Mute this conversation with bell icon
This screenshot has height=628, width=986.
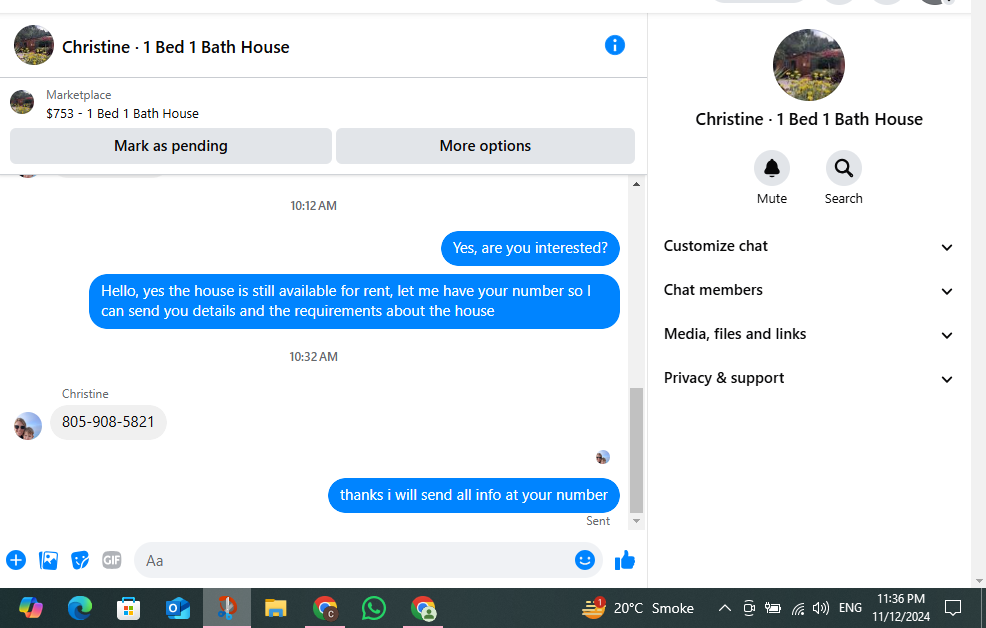point(772,168)
